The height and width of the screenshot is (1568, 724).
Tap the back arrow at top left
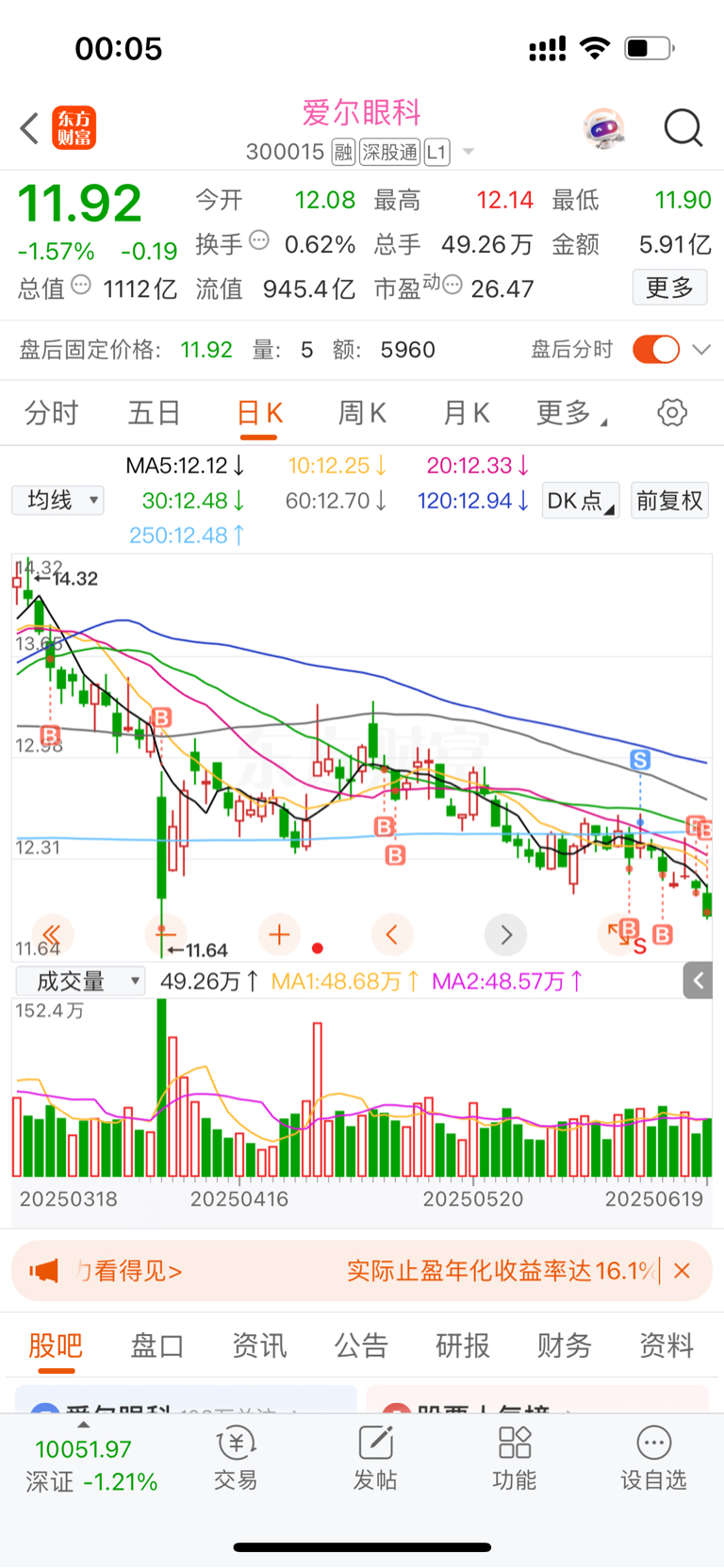click(29, 128)
